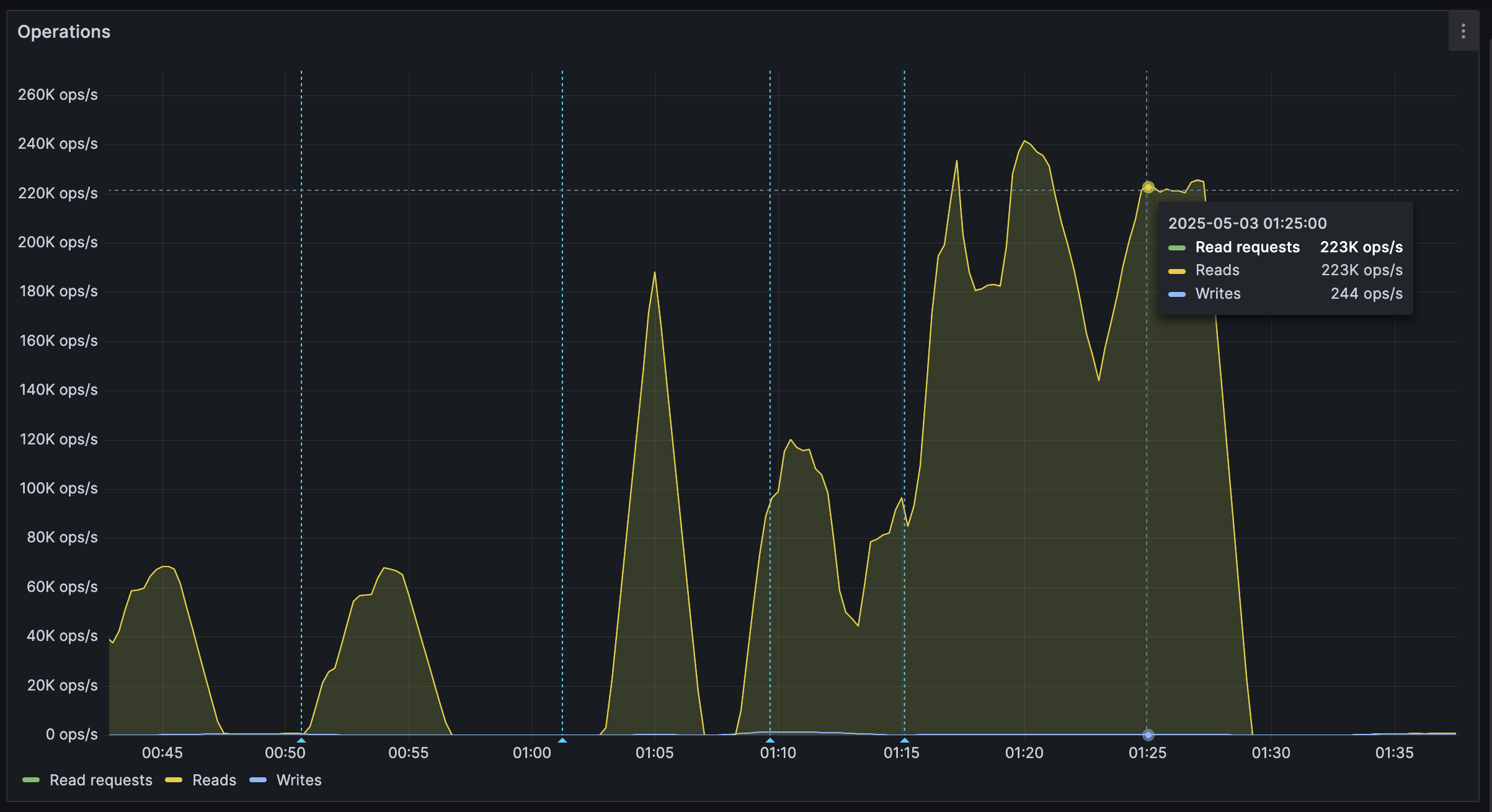Click the annotation marker triangle near 01:15
The height and width of the screenshot is (812, 1492).
pos(905,739)
